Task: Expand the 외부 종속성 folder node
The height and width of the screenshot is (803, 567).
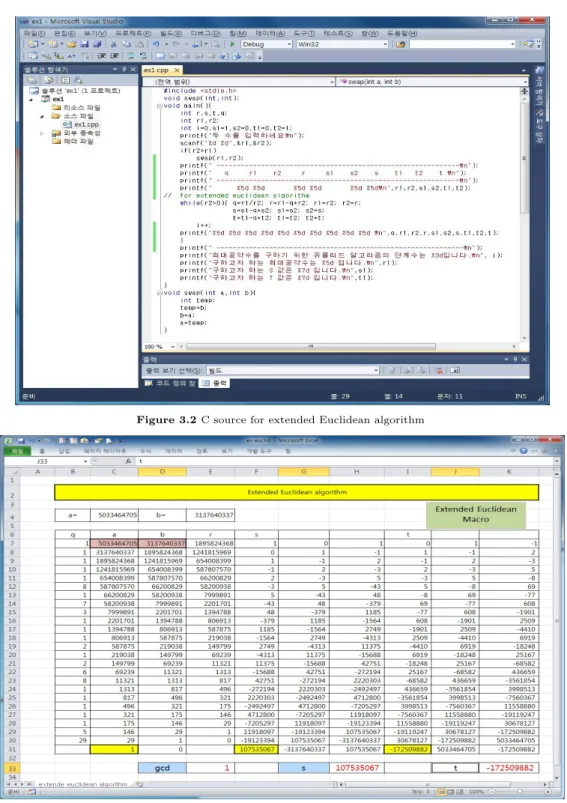Action: 43,133
